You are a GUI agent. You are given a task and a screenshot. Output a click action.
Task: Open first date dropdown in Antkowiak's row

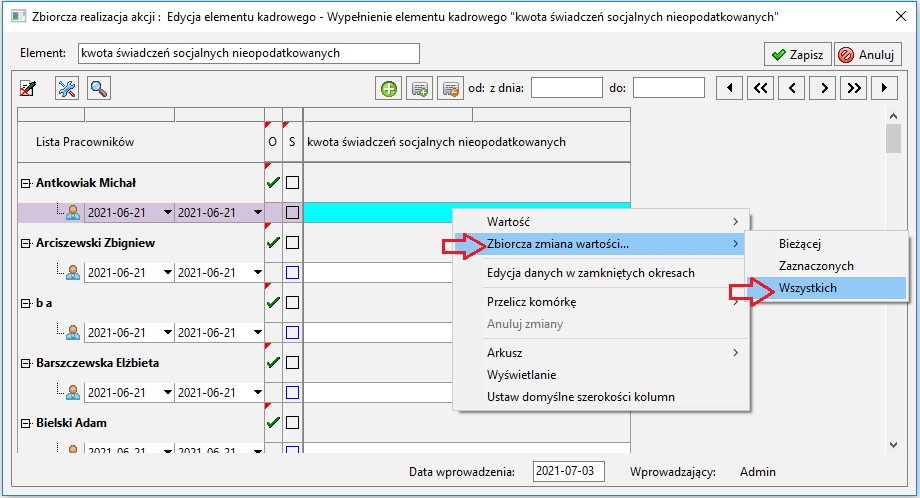click(x=168, y=212)
